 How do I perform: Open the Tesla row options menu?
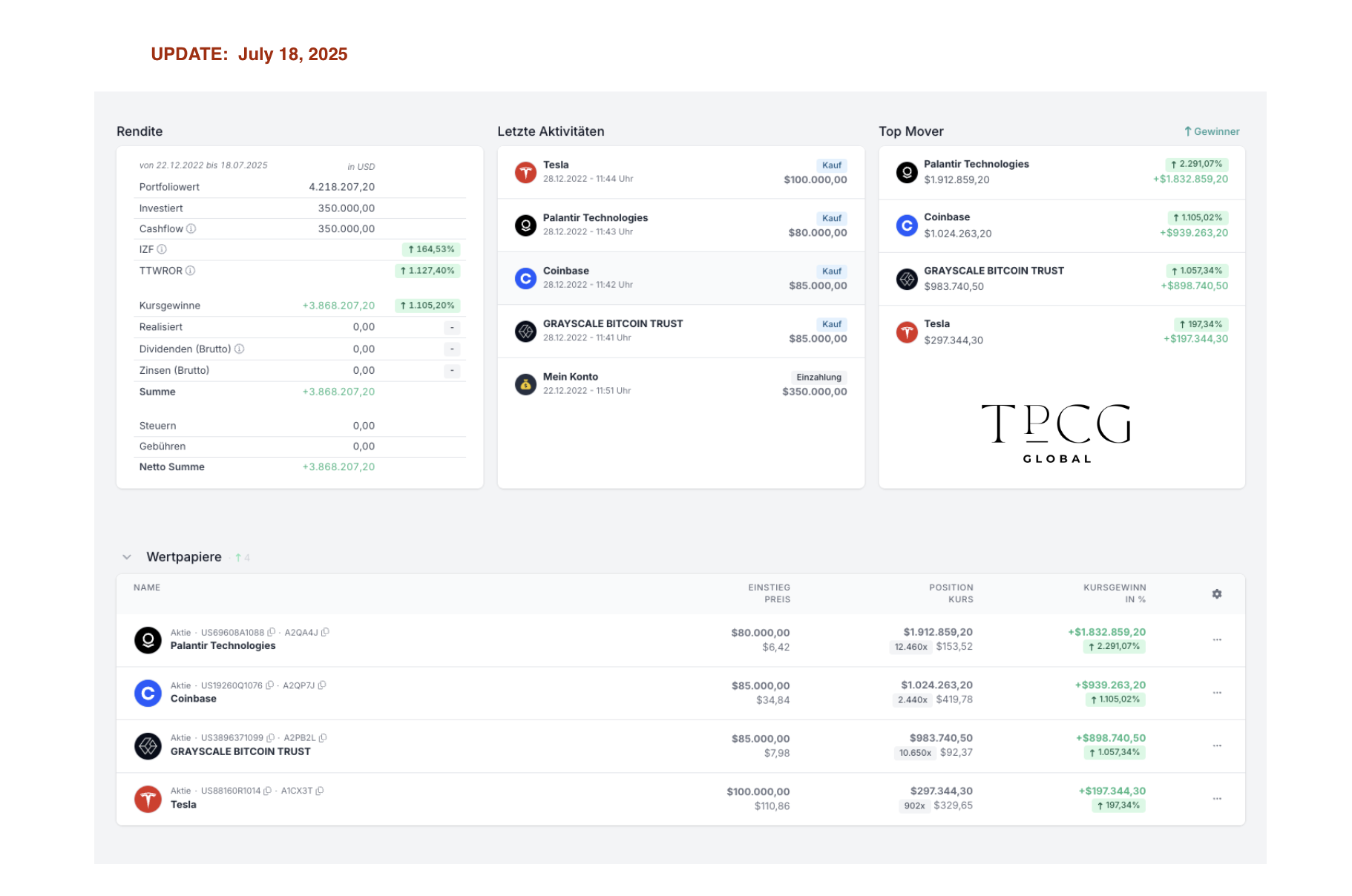pyautogui.click(x=1217, y=799)
